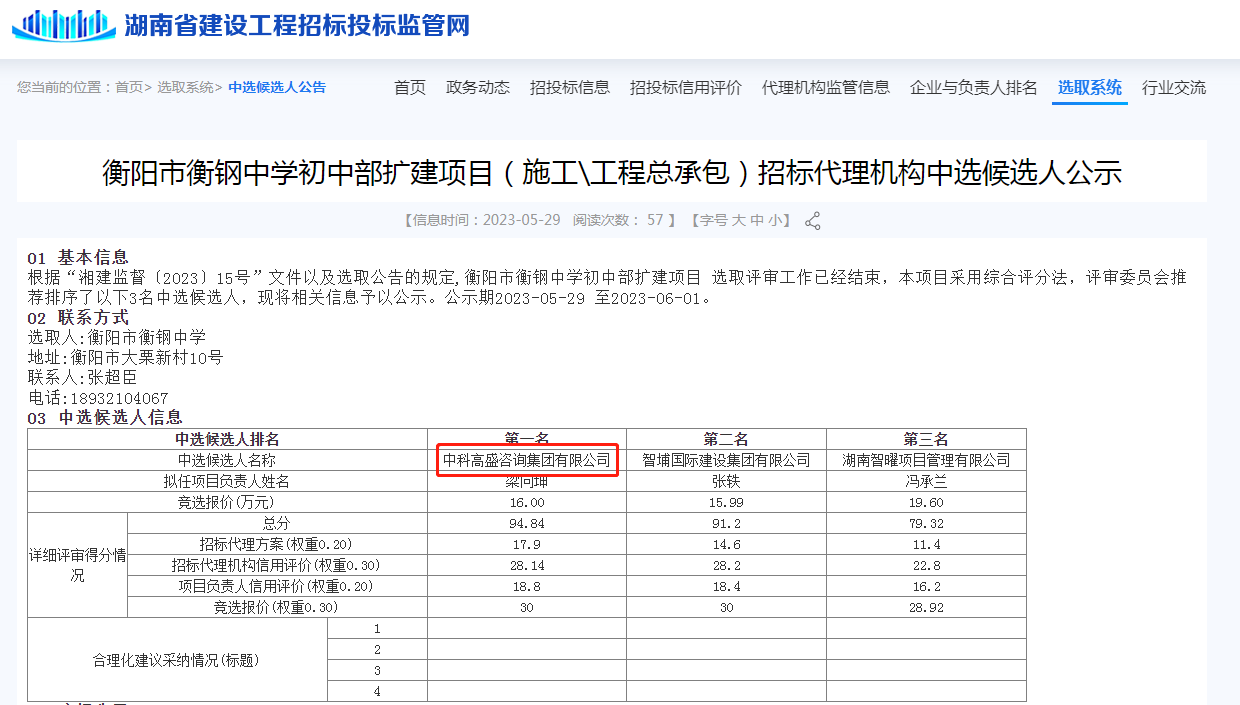Click score cell 18.8

pos(527,586)
